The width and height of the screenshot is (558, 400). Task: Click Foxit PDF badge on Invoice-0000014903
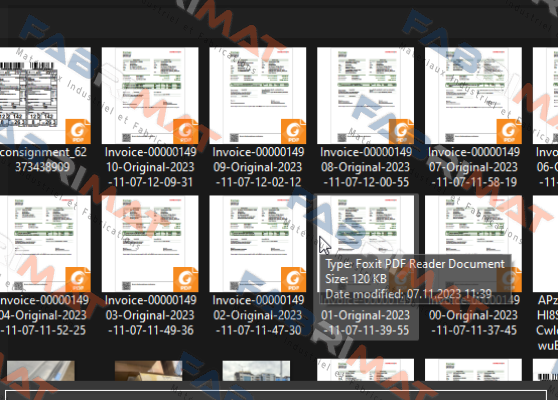coord(186,279)
